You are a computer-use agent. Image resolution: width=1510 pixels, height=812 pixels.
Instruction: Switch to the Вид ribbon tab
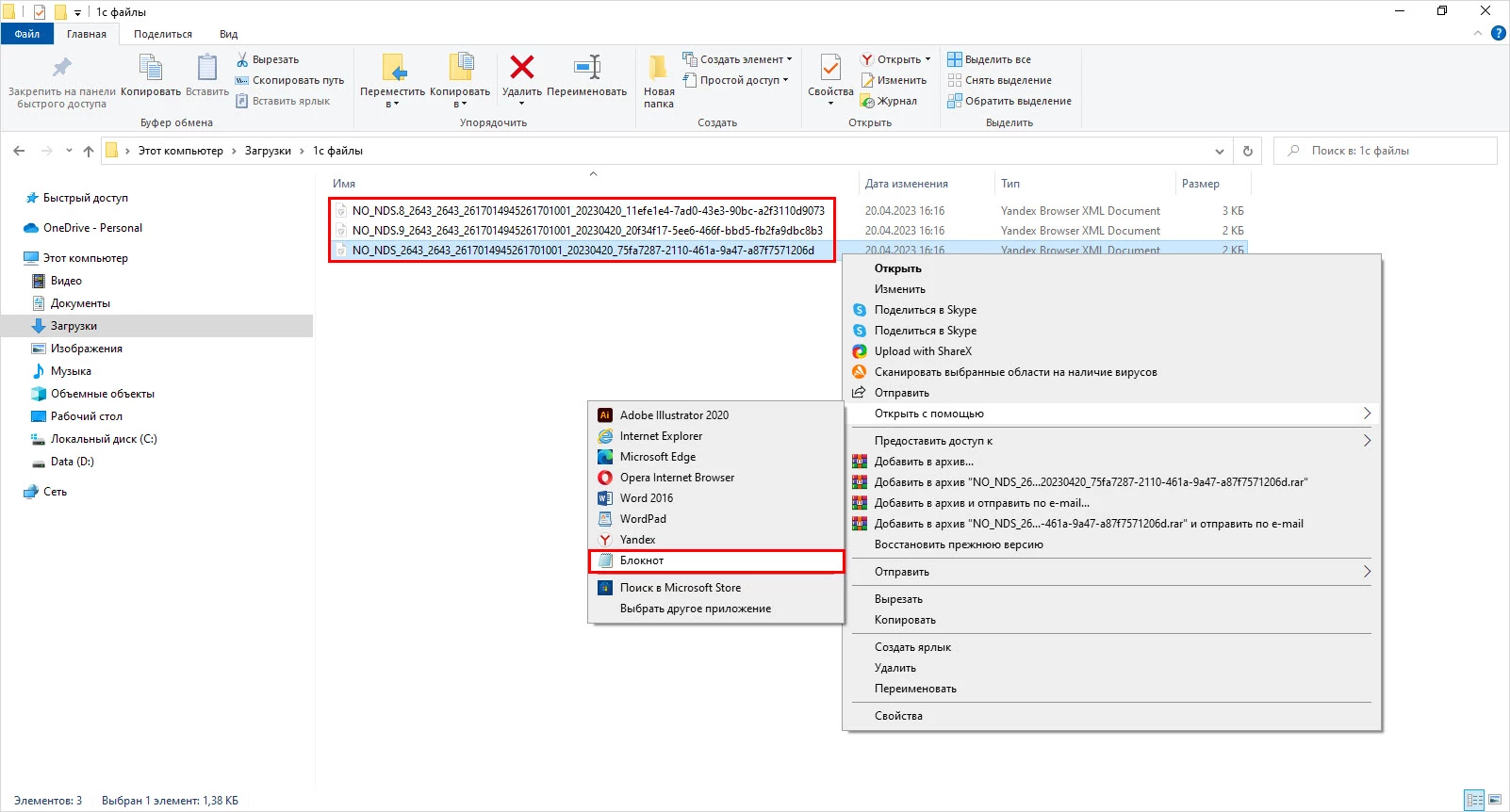click(x=229, y=34)
